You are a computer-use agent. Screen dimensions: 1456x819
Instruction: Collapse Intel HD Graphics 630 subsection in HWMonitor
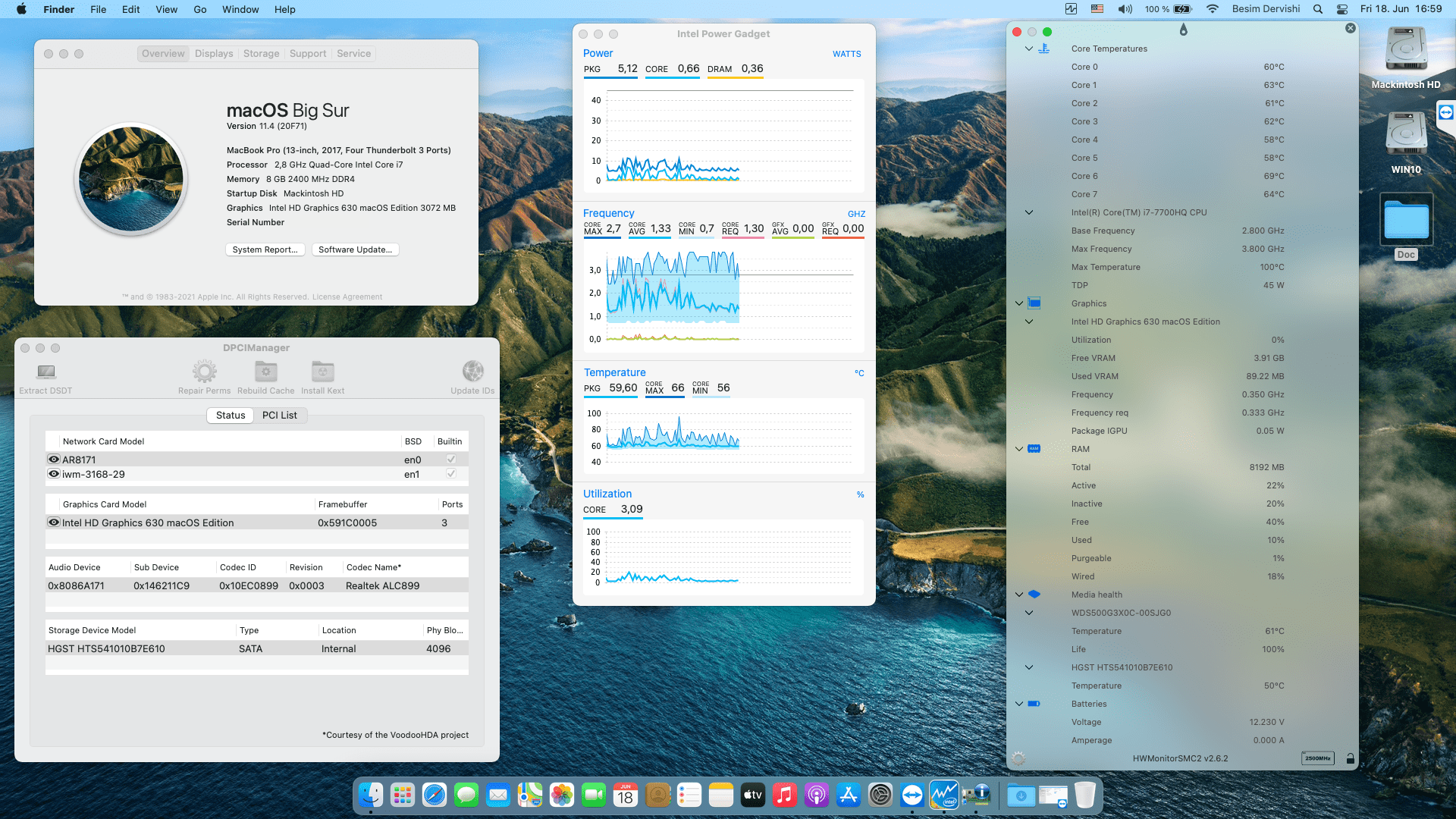tap(1029, 322)
